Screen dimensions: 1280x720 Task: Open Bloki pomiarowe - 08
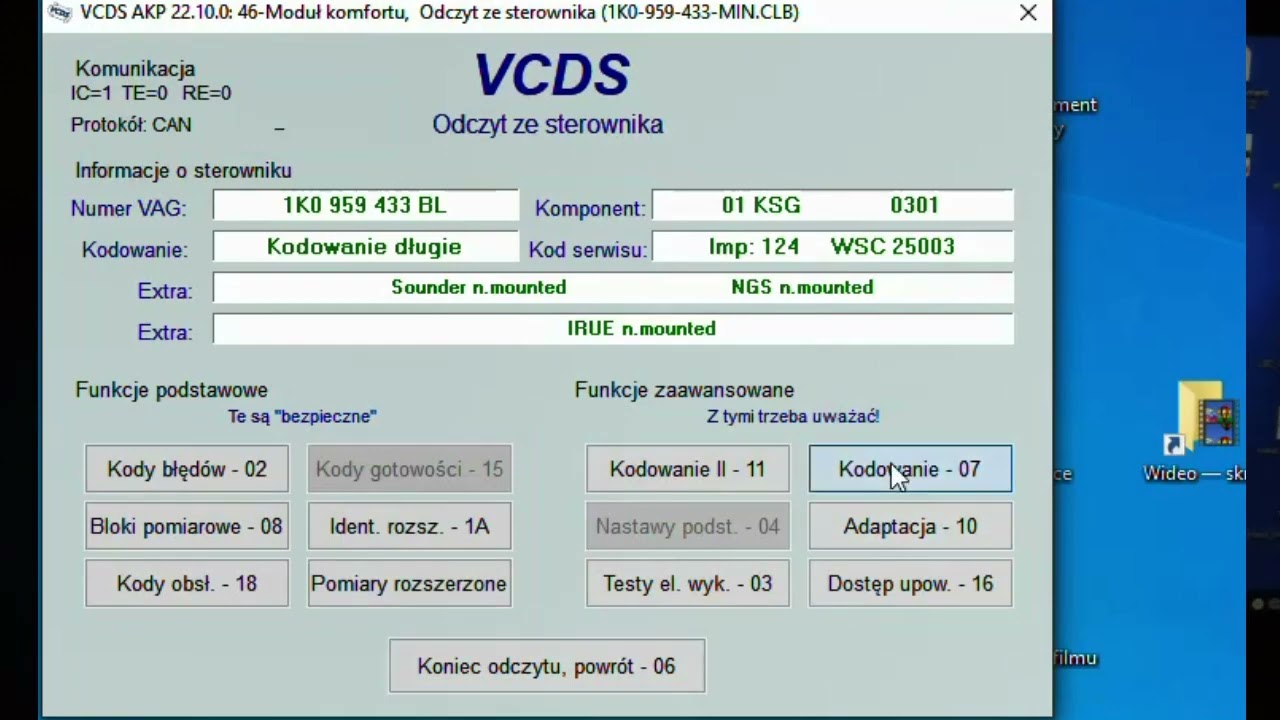187,526
